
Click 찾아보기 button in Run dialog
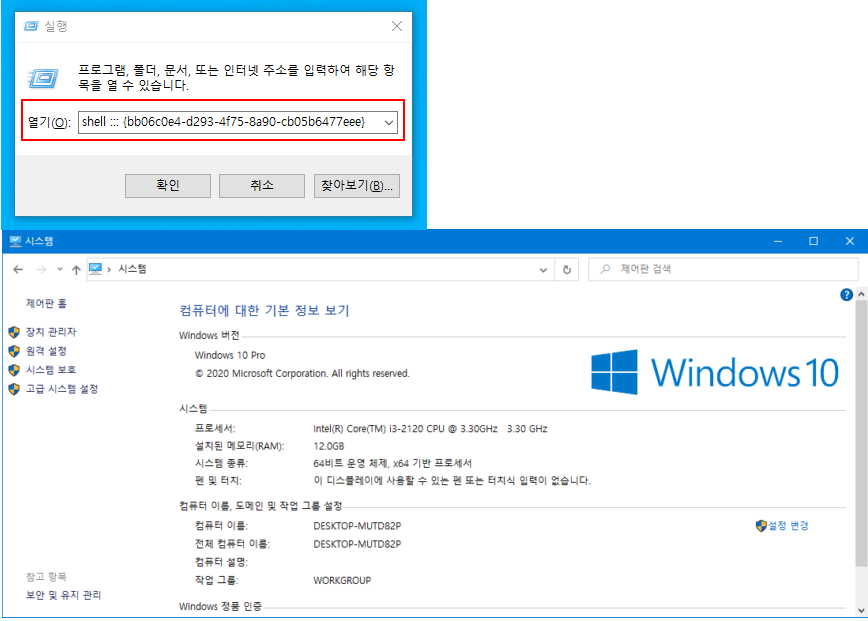pyautogui.click(x=356, y=185)
